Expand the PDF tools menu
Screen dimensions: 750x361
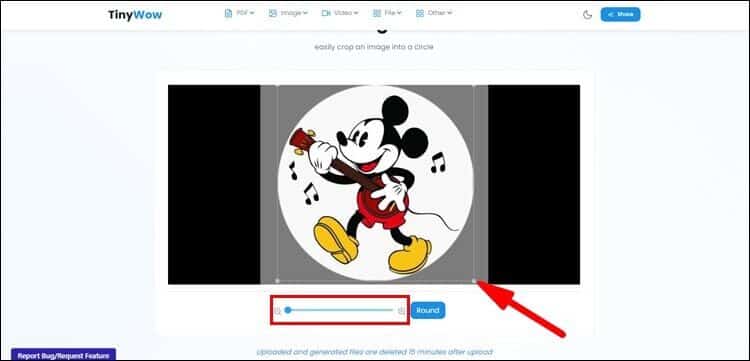point(240,13)
